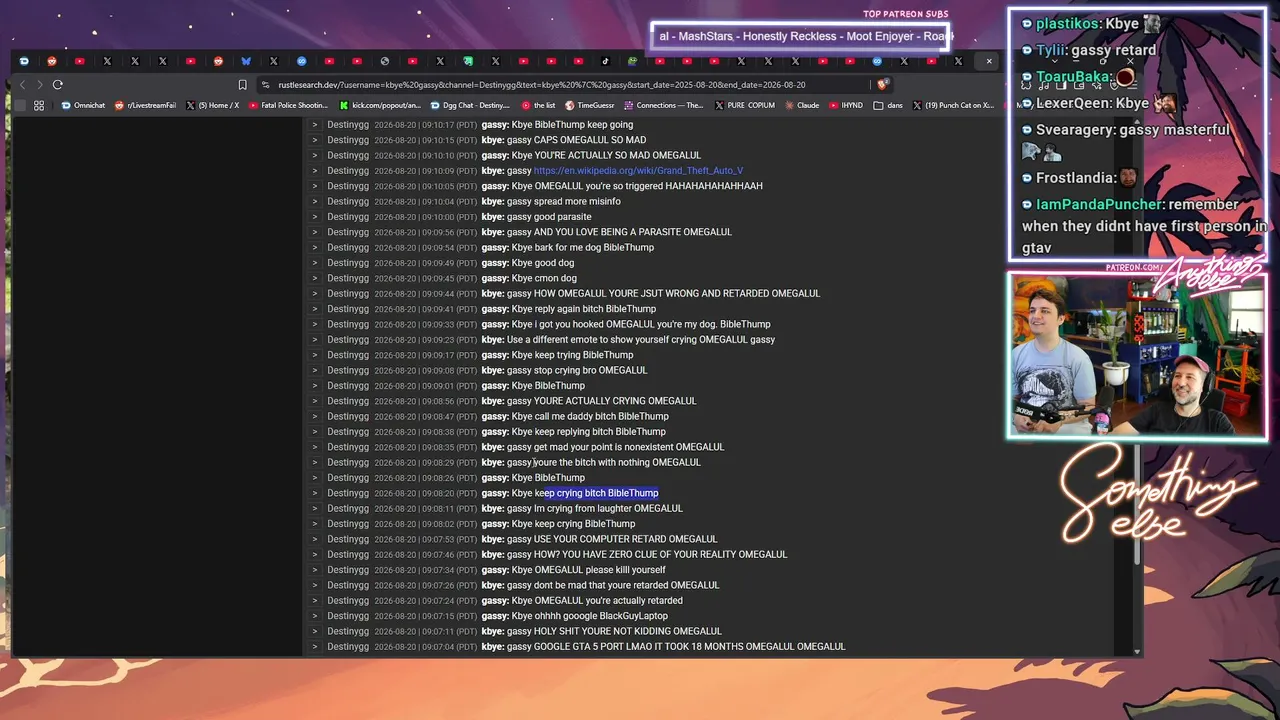Click message 'Kbye keep trying BibleThump'
Viewport: 1280px width, 720px height.
click(x=572, y=355)
